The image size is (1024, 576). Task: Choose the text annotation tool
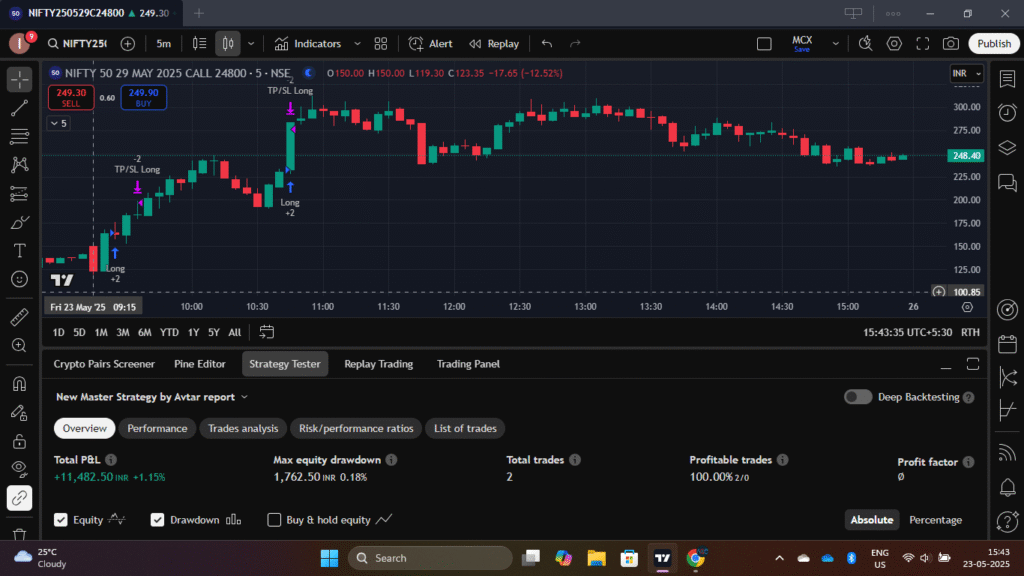pyautogui.click(x=20, y=251)
